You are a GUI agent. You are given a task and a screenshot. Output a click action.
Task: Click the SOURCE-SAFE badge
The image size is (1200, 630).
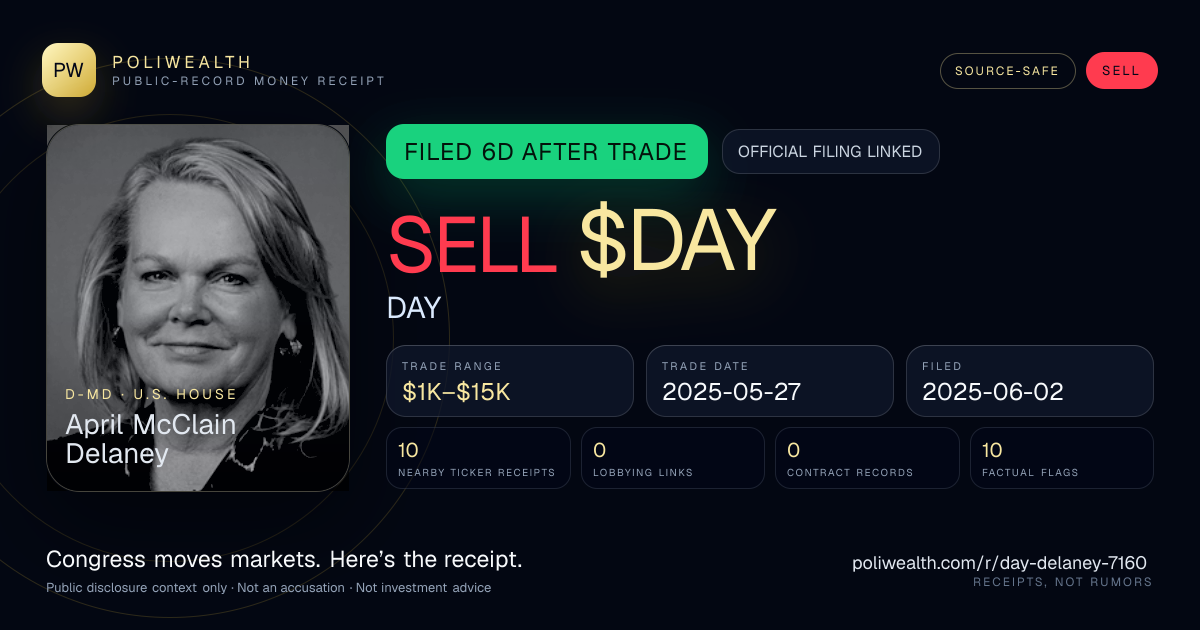[x=1007, y=71]
